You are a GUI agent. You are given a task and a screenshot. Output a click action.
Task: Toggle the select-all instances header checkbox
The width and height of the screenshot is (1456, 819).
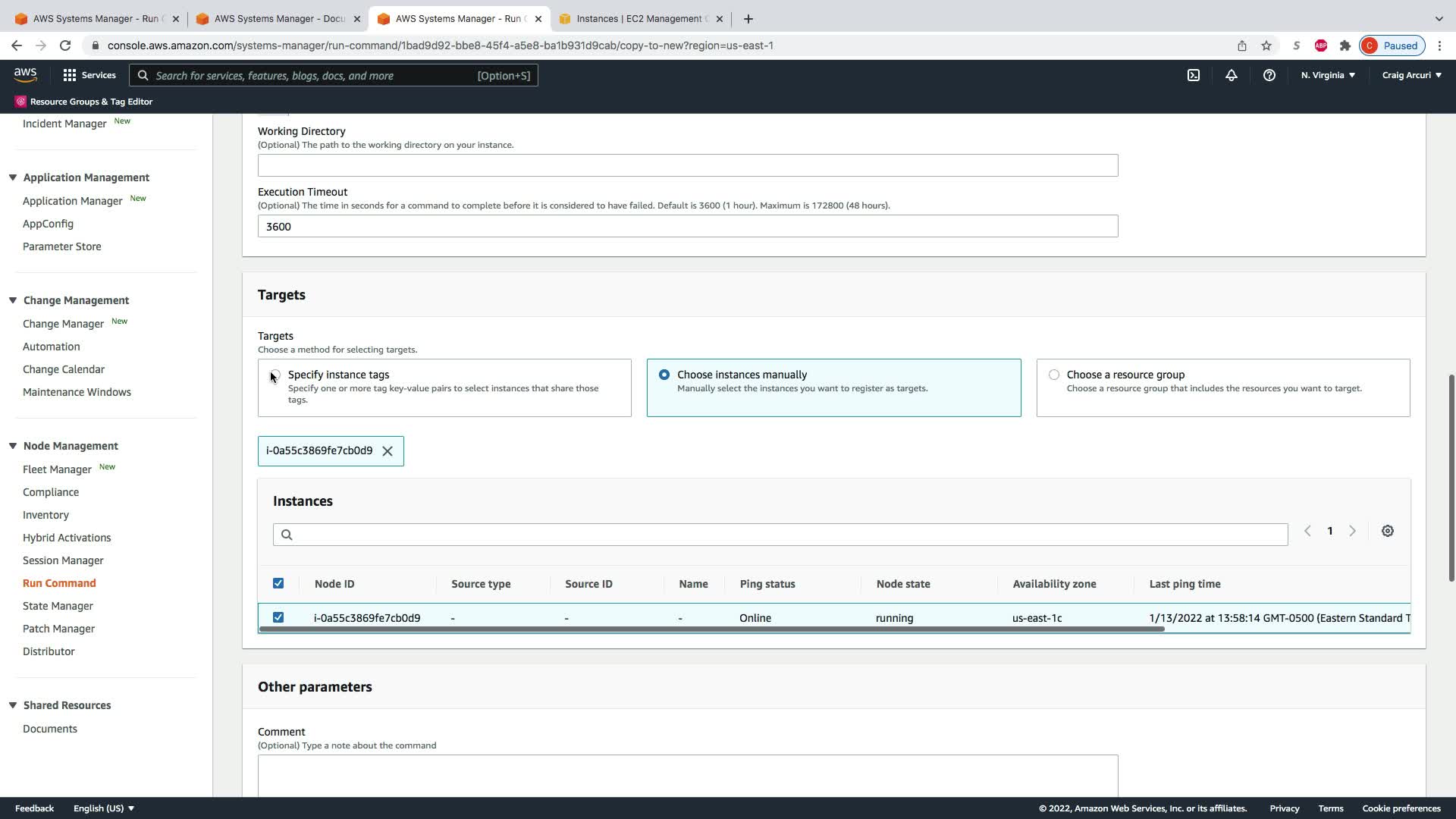[278, 583]
